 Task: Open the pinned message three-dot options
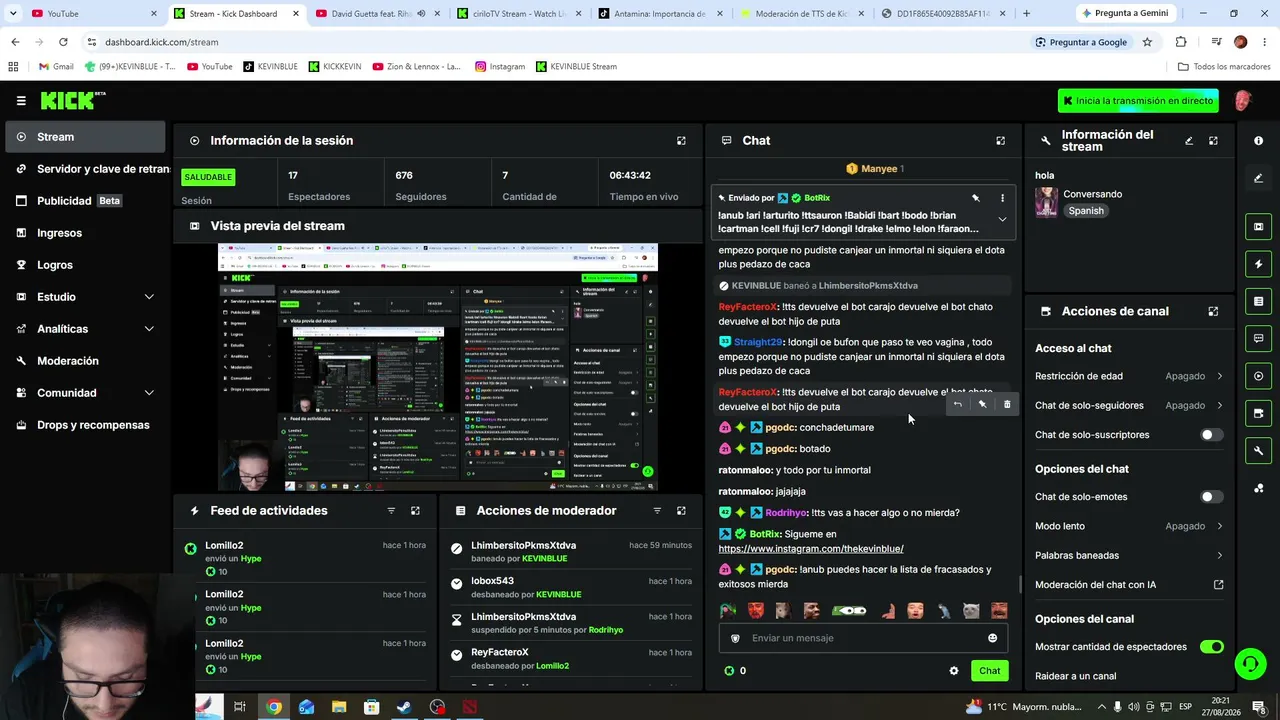[1002, 198]
